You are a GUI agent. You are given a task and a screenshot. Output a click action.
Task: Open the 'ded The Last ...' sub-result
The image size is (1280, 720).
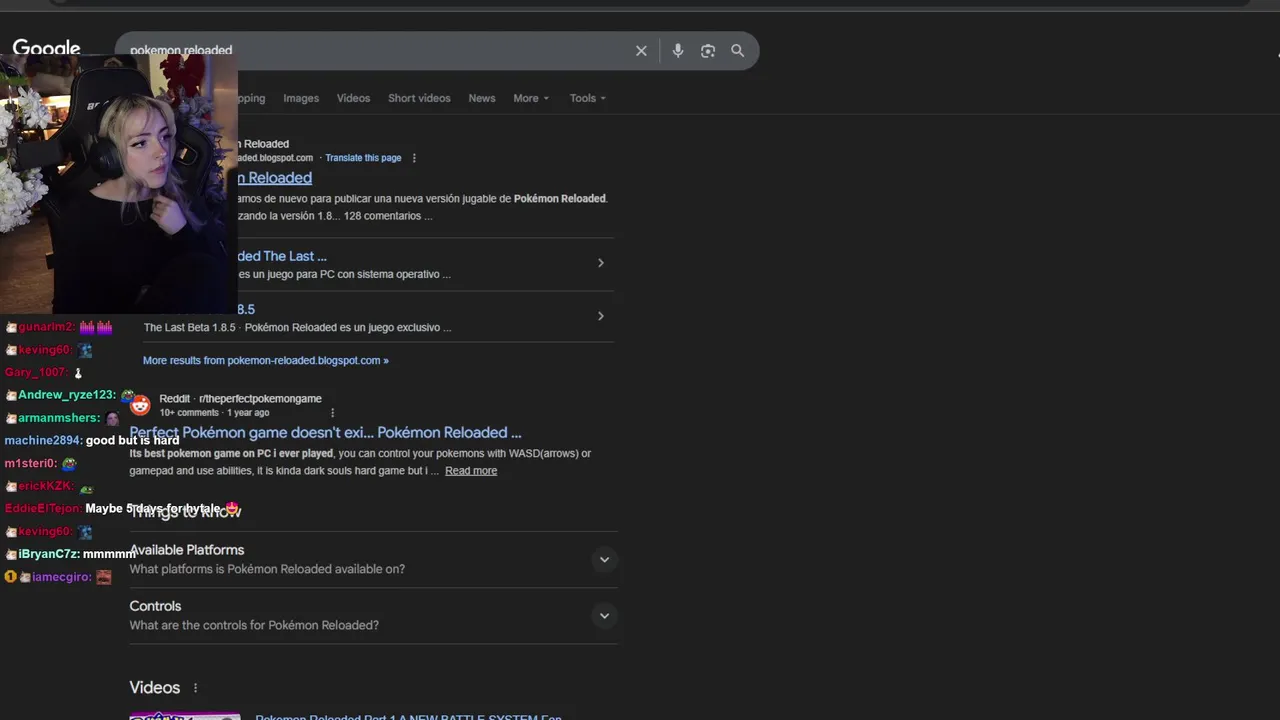[282, 256]
